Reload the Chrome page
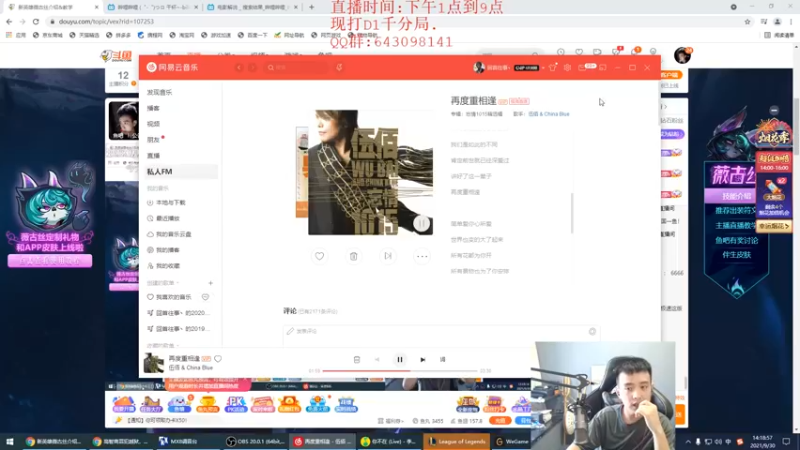This screenshot has width=800, height=450. 36,21
